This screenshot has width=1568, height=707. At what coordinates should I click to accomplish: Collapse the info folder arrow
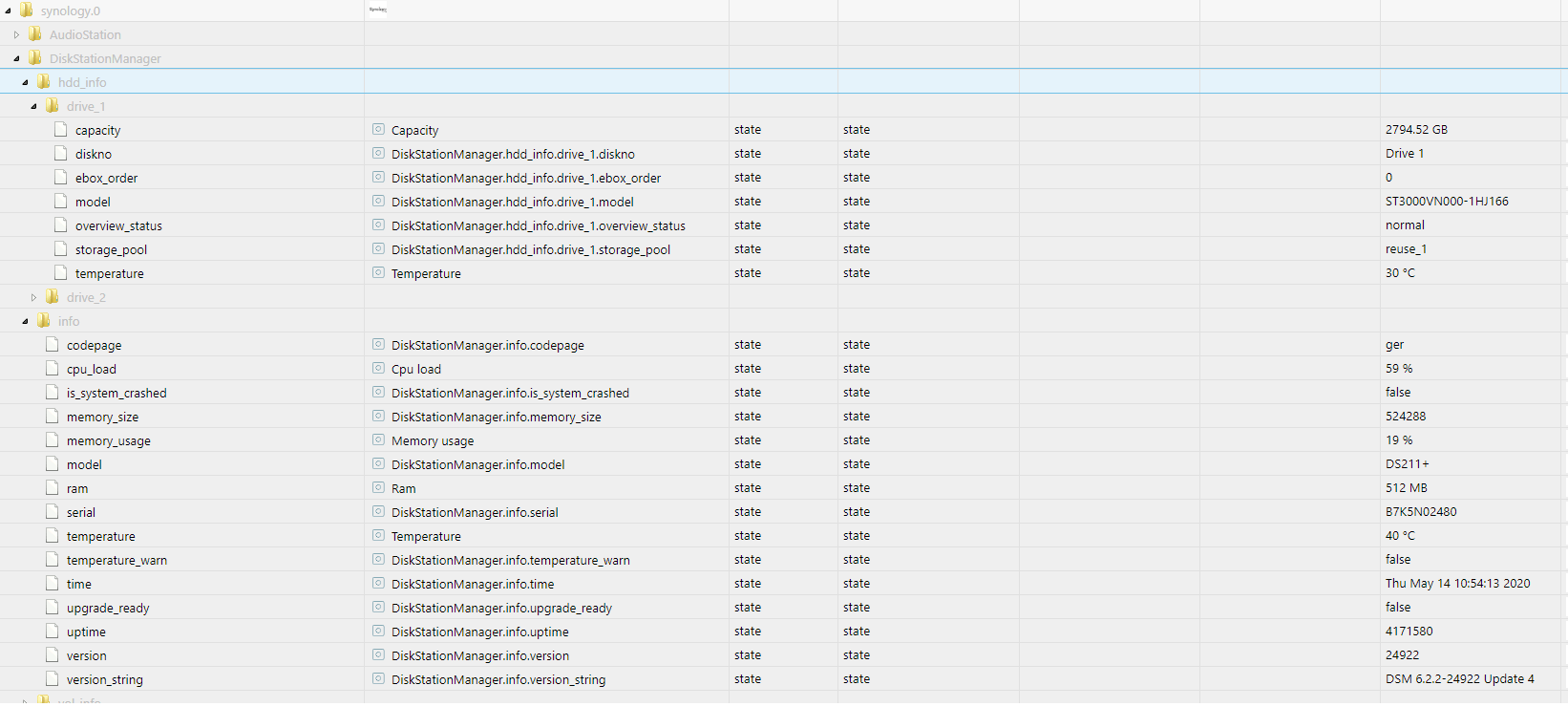point(25,321)
